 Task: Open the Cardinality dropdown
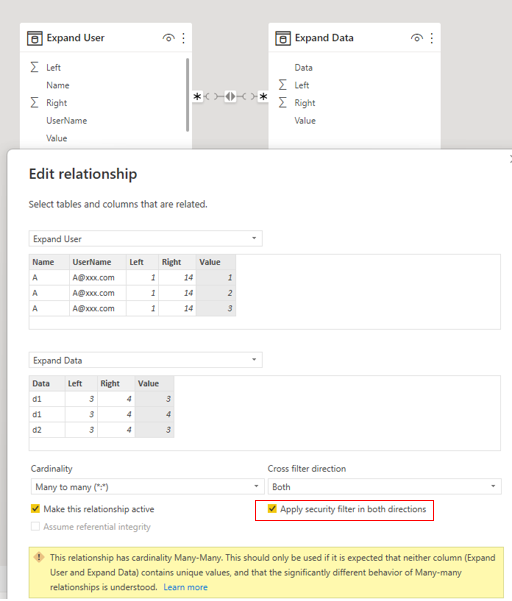coord(148,487)
